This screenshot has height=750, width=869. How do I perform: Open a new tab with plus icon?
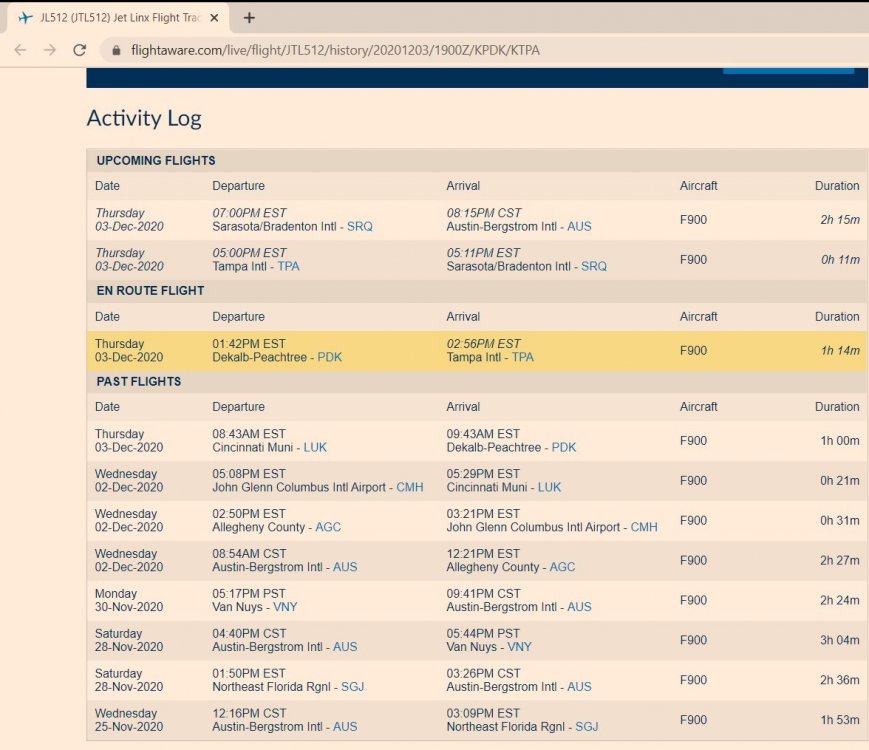[x=249, y=18]
